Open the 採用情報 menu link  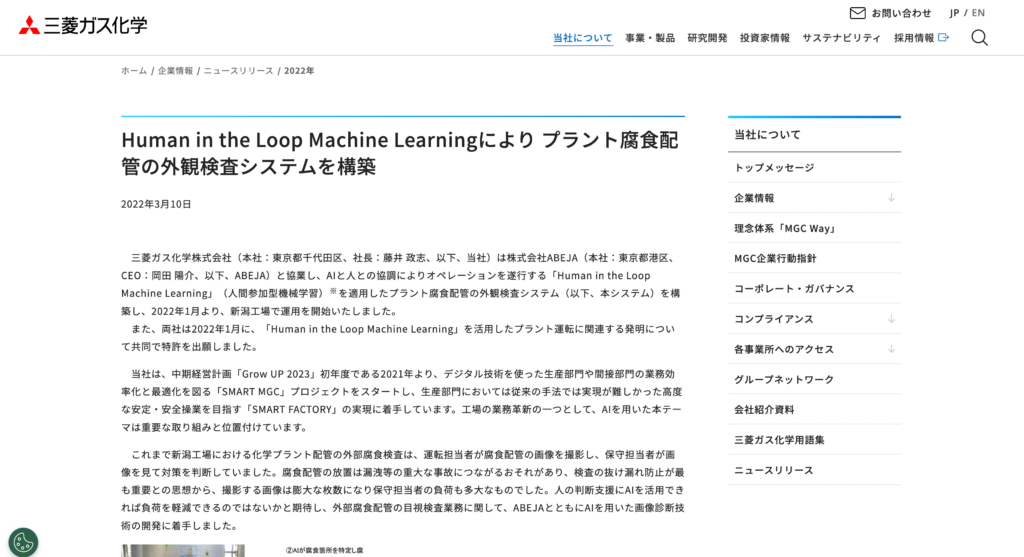pos(914,38)
